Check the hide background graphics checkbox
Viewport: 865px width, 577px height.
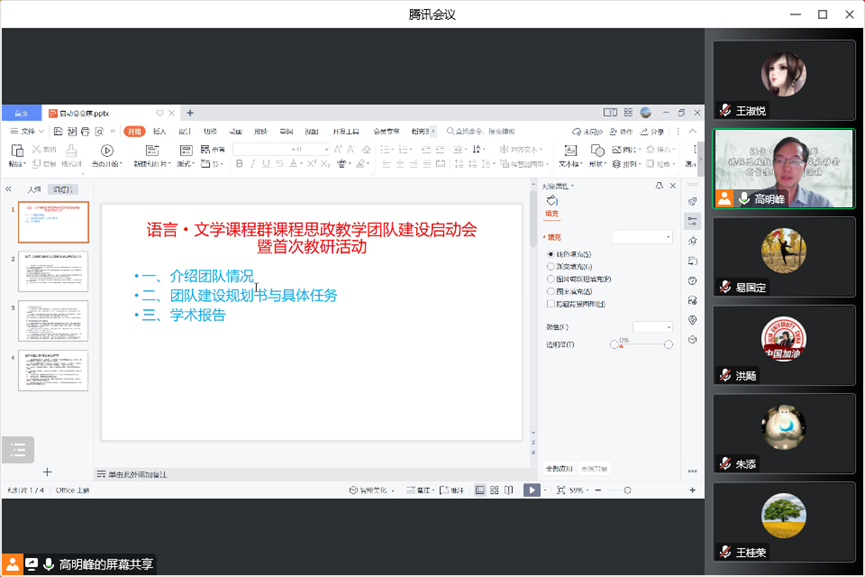(x=550, y=304)
